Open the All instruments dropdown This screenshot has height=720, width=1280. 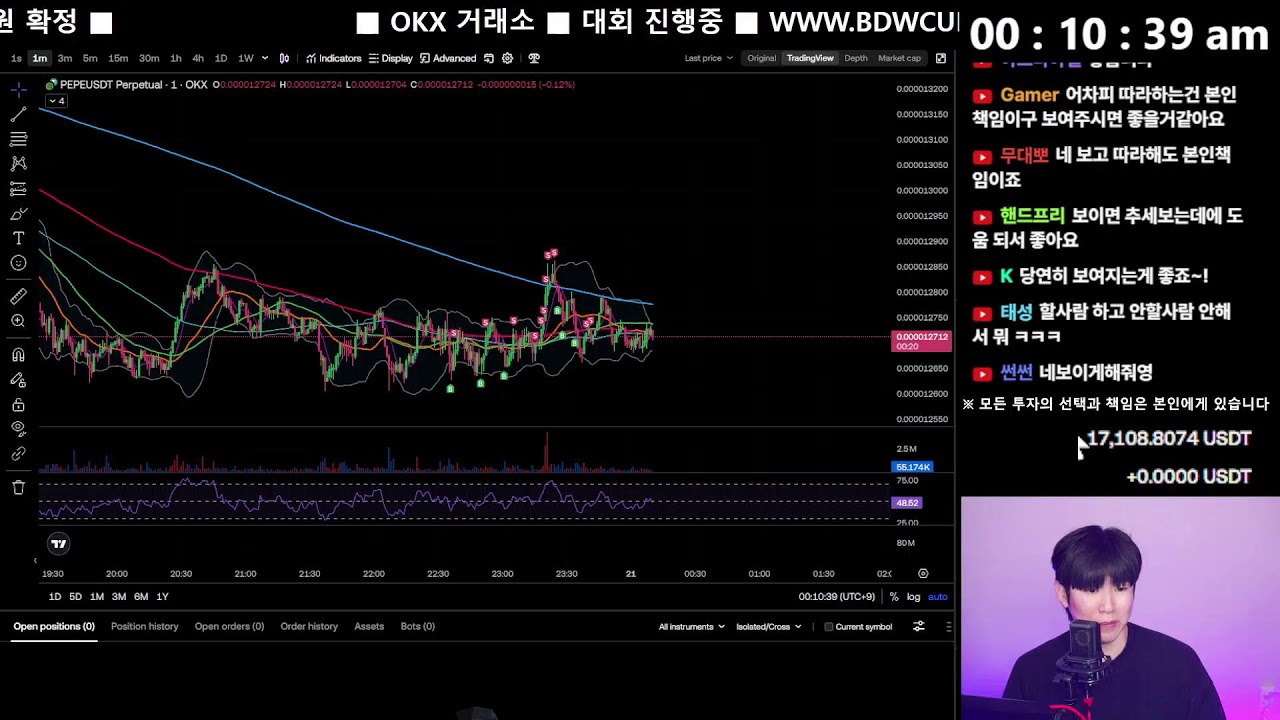coord(691,627)
